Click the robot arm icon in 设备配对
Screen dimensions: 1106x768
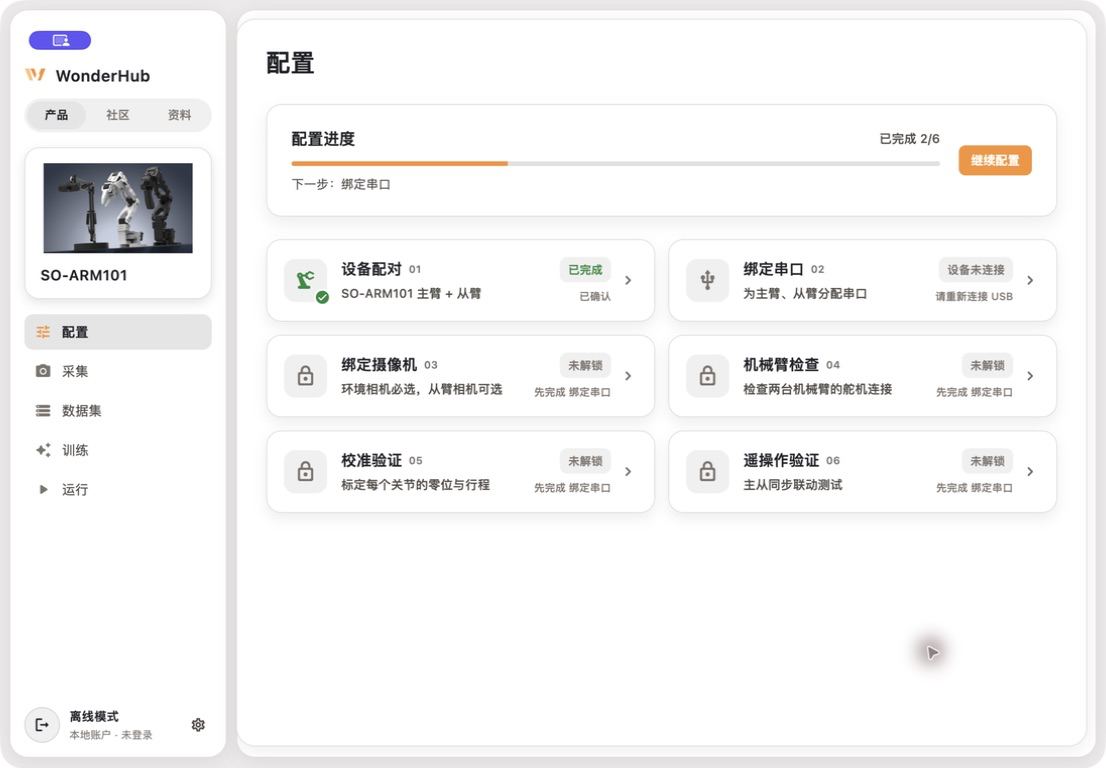point(305,280)
